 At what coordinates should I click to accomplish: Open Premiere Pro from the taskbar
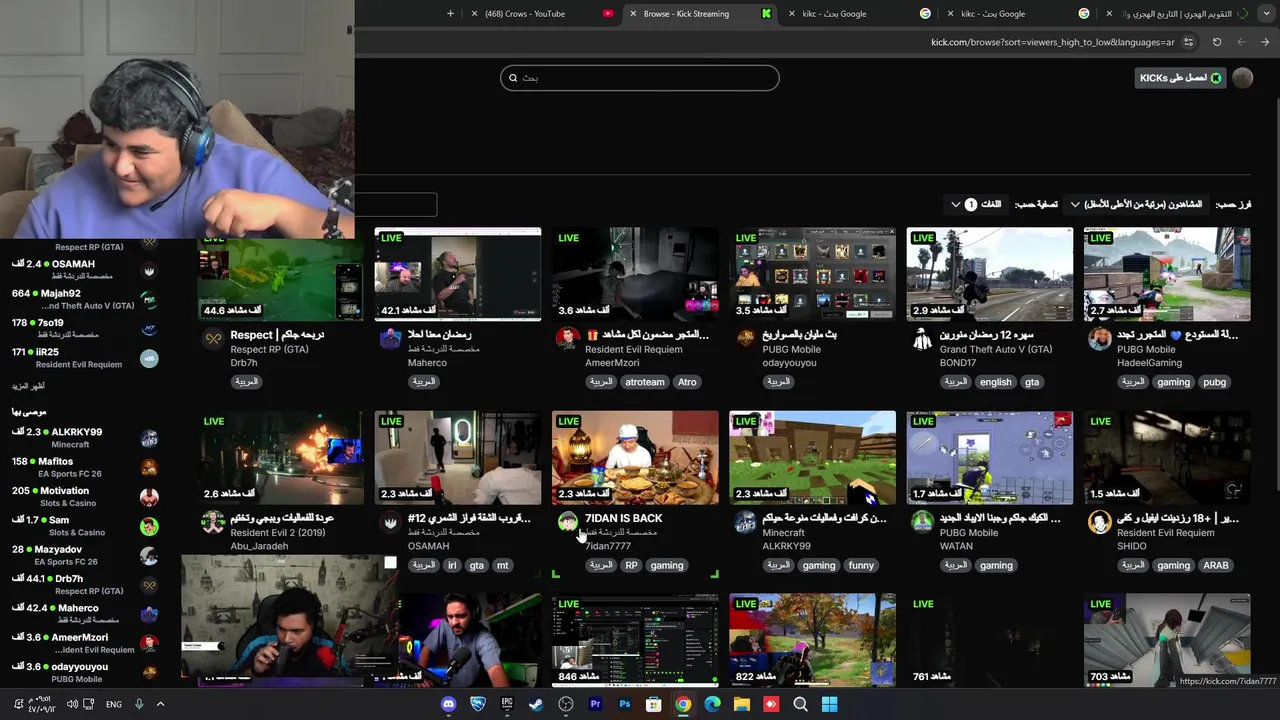tap(595, 704)
